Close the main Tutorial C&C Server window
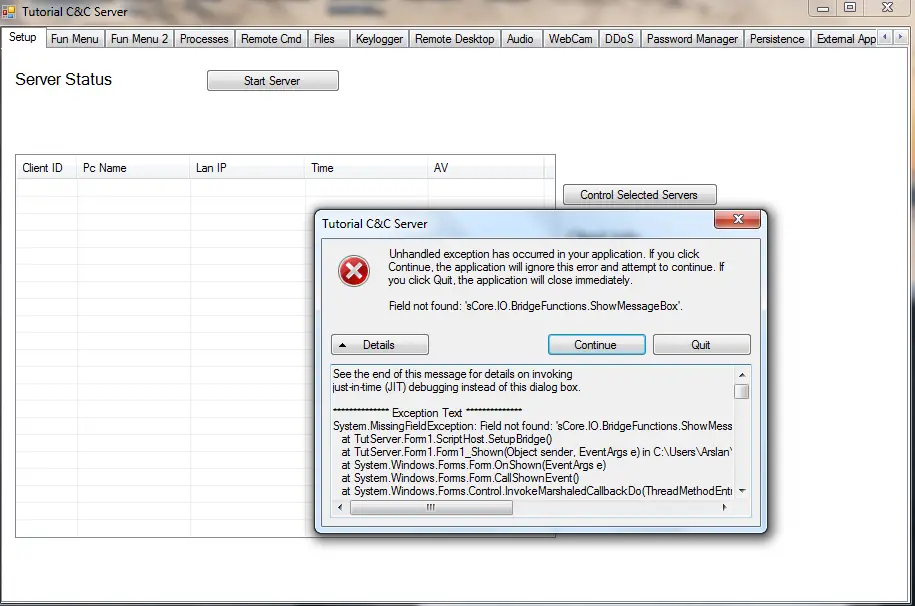The height and width of the screenshot is (606, 915). (x=888, y=8)
